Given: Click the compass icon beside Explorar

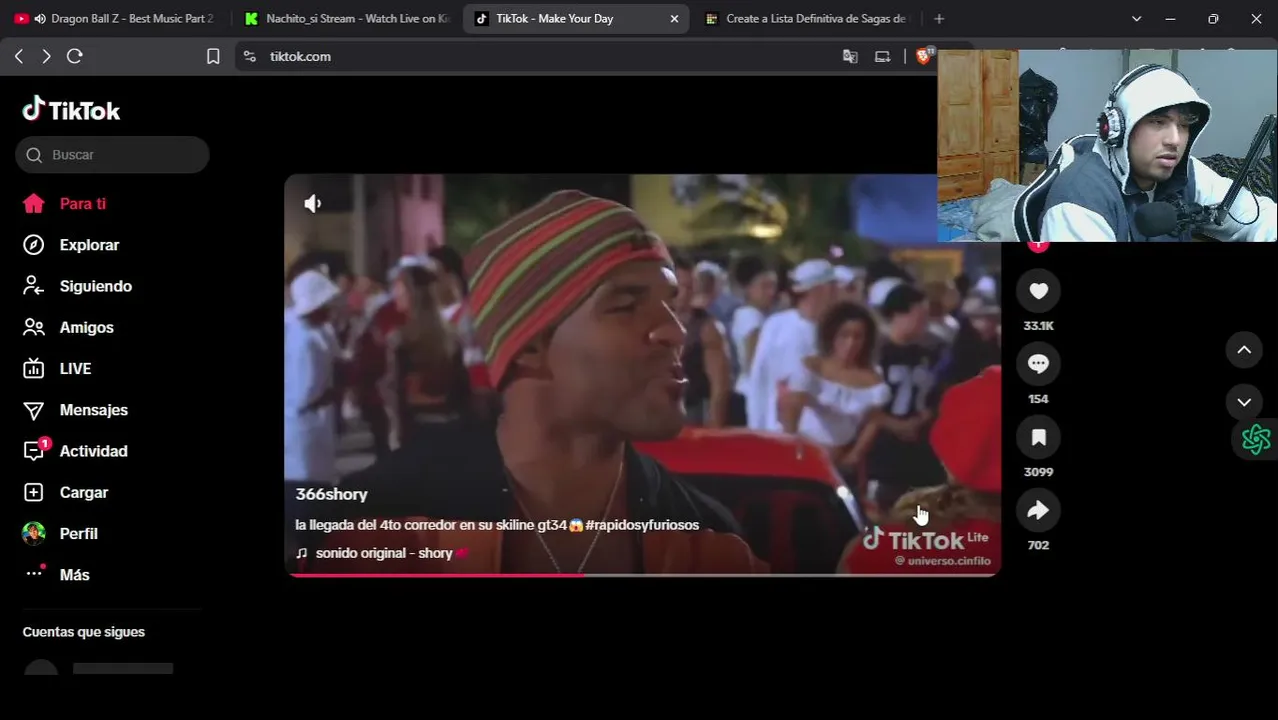Looking at the screenshot, I should click(x=33, y=245).
